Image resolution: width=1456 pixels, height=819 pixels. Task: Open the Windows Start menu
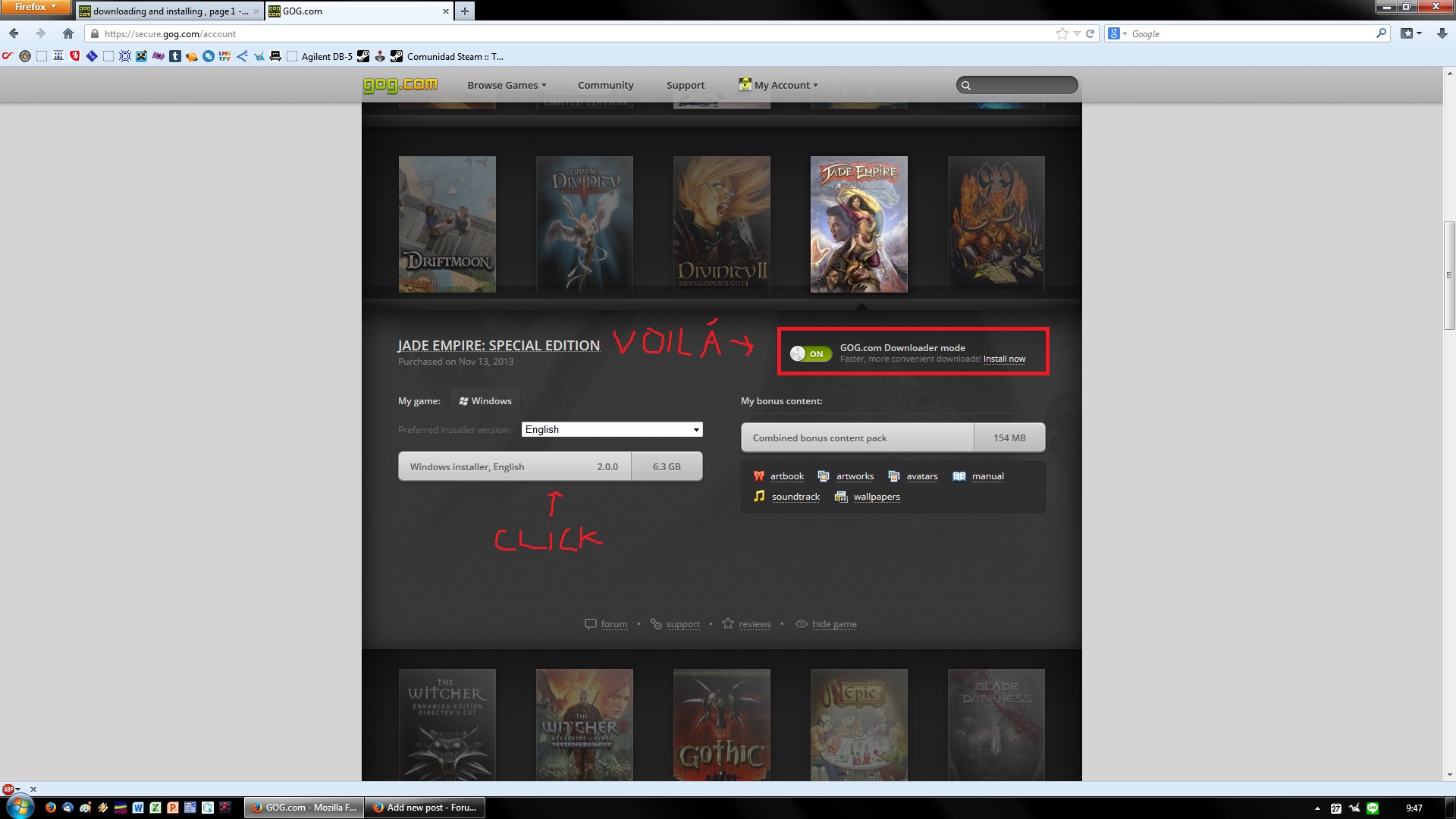(19, 807)
